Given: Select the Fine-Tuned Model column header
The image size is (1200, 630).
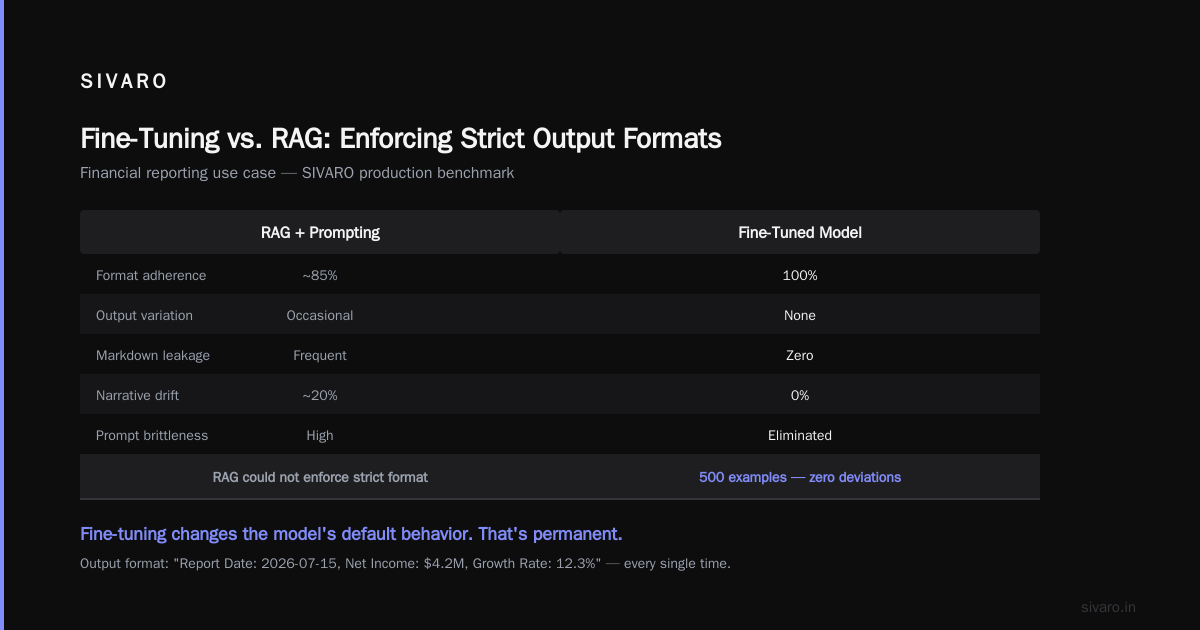Looking at the screenshot, I should [x=800, y=232].
